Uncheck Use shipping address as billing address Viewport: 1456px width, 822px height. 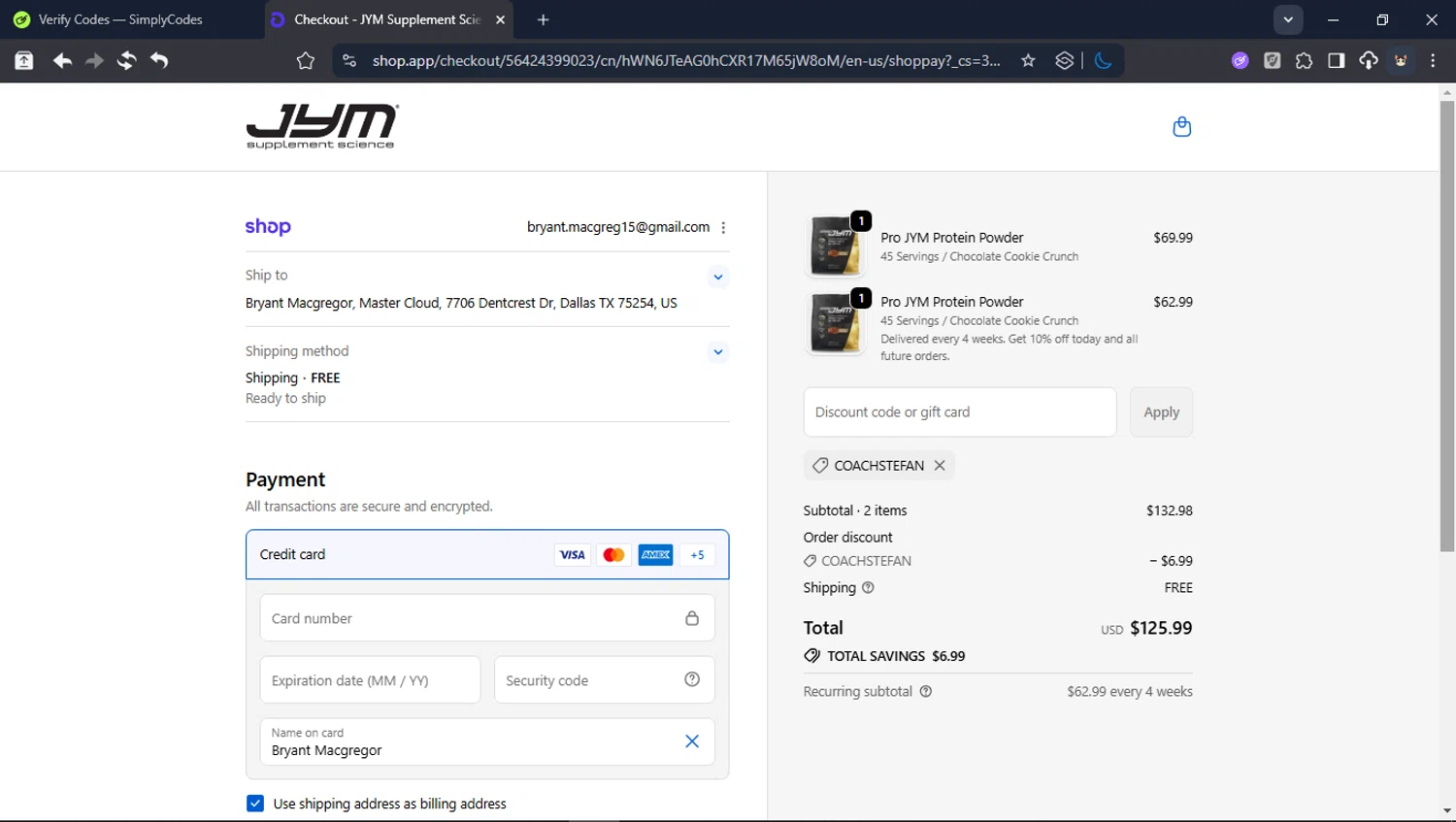click(255, 804)
